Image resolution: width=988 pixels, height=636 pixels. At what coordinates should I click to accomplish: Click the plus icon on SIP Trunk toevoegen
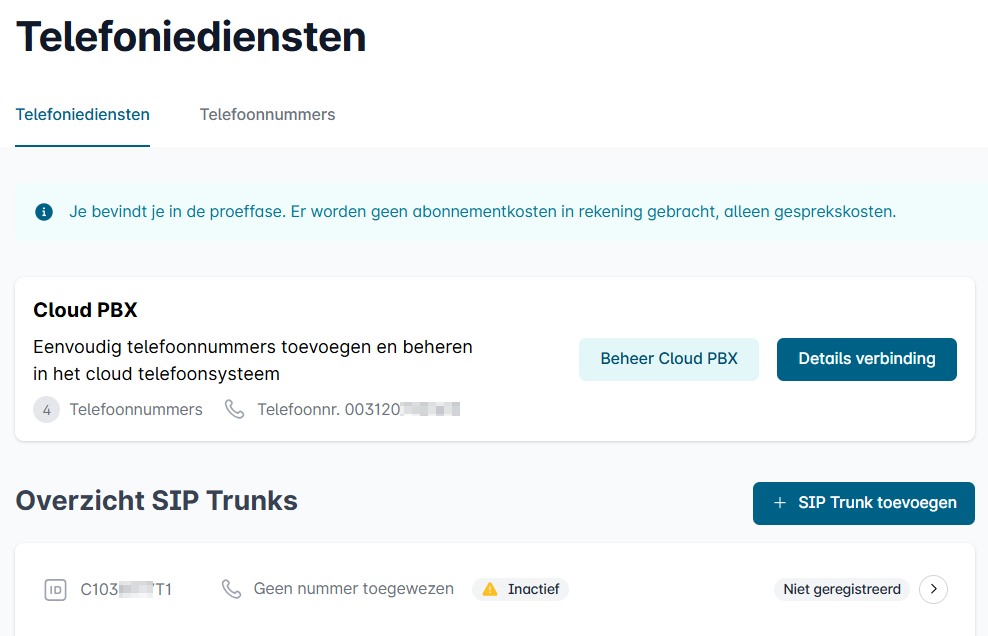pyautogui.click(x=779, y=502)
